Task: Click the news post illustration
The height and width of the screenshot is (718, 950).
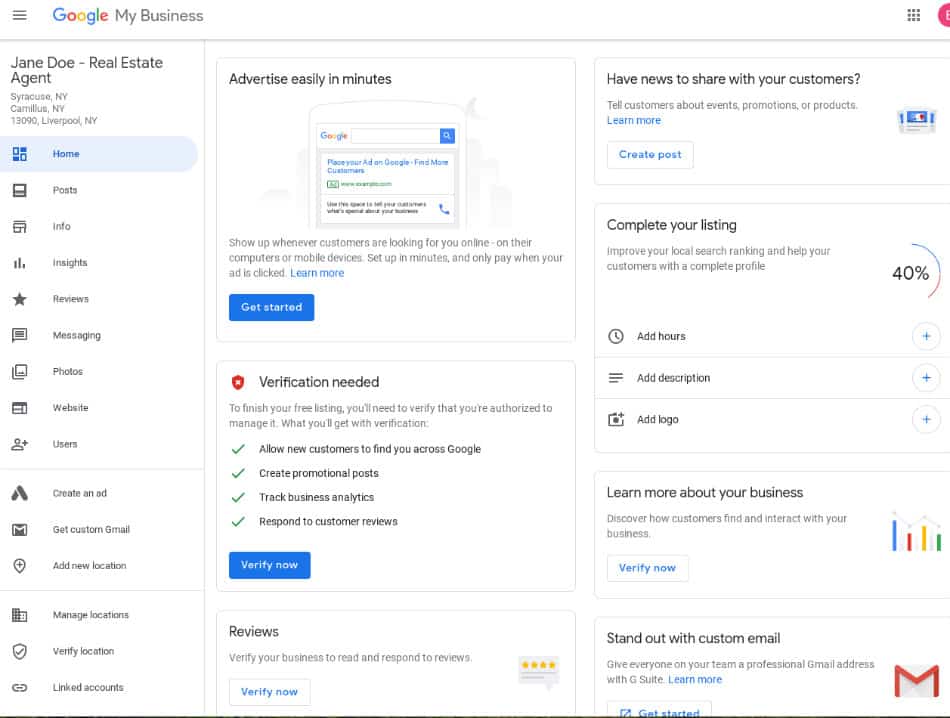Action: [917, 119]
